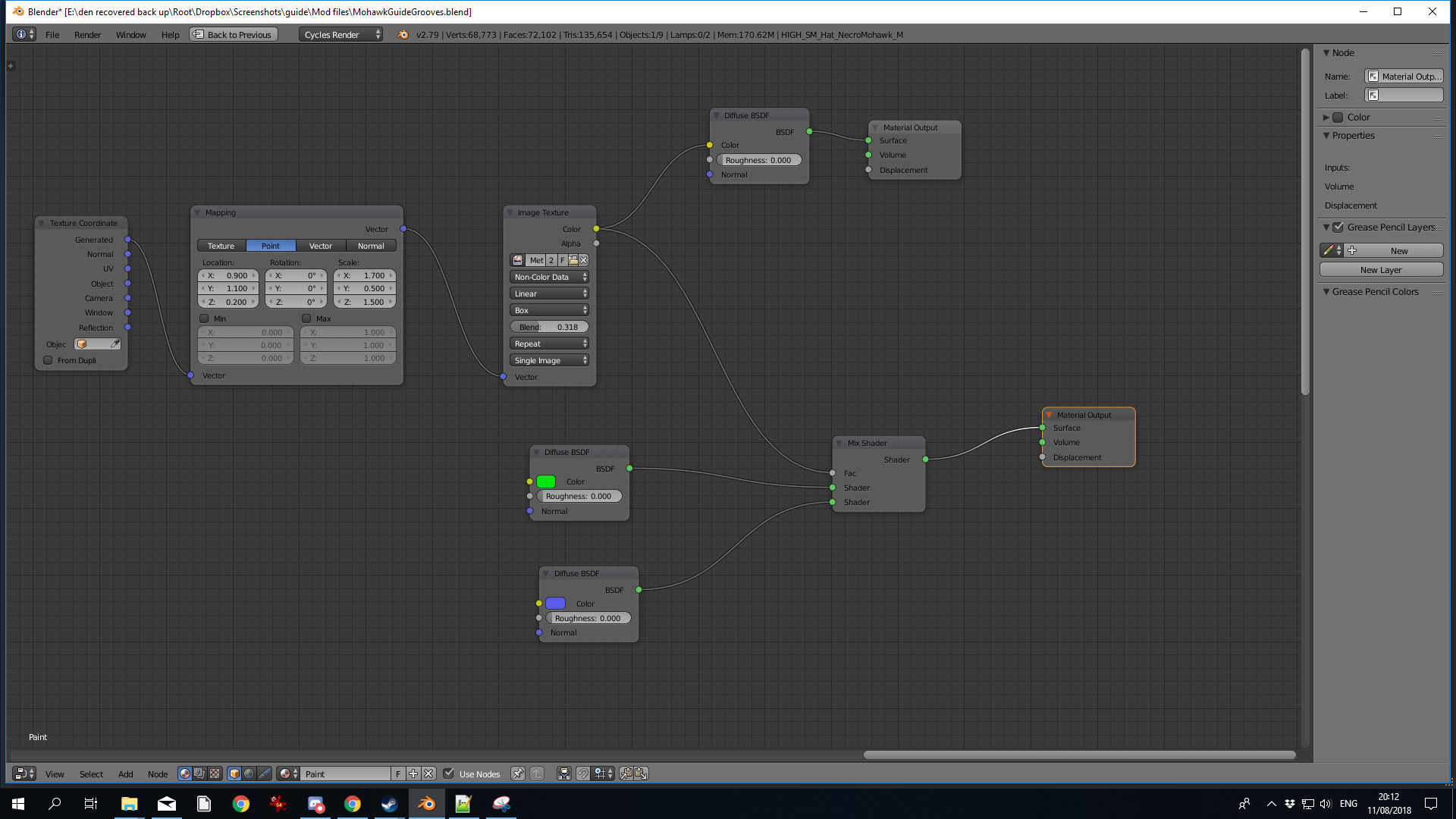
Task: Click the copy nodes to clipboard icon
Action: pyautogui.click(x=626, y=773)
